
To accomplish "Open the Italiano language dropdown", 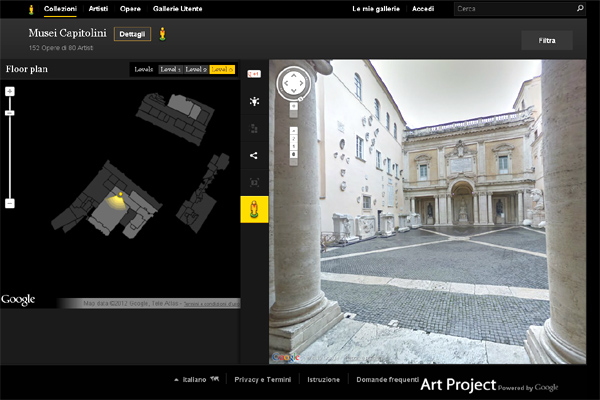I will click(x=197, y=379).
